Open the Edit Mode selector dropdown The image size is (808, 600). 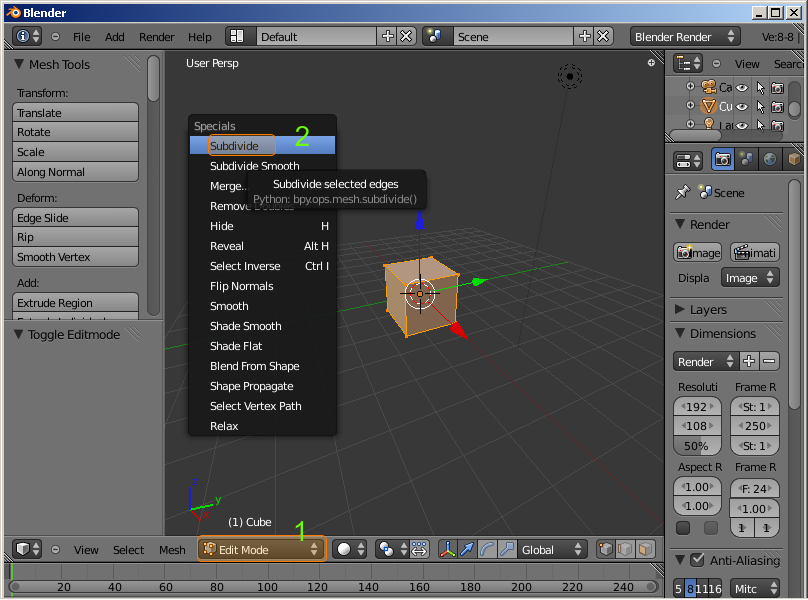tap(262, 549)
